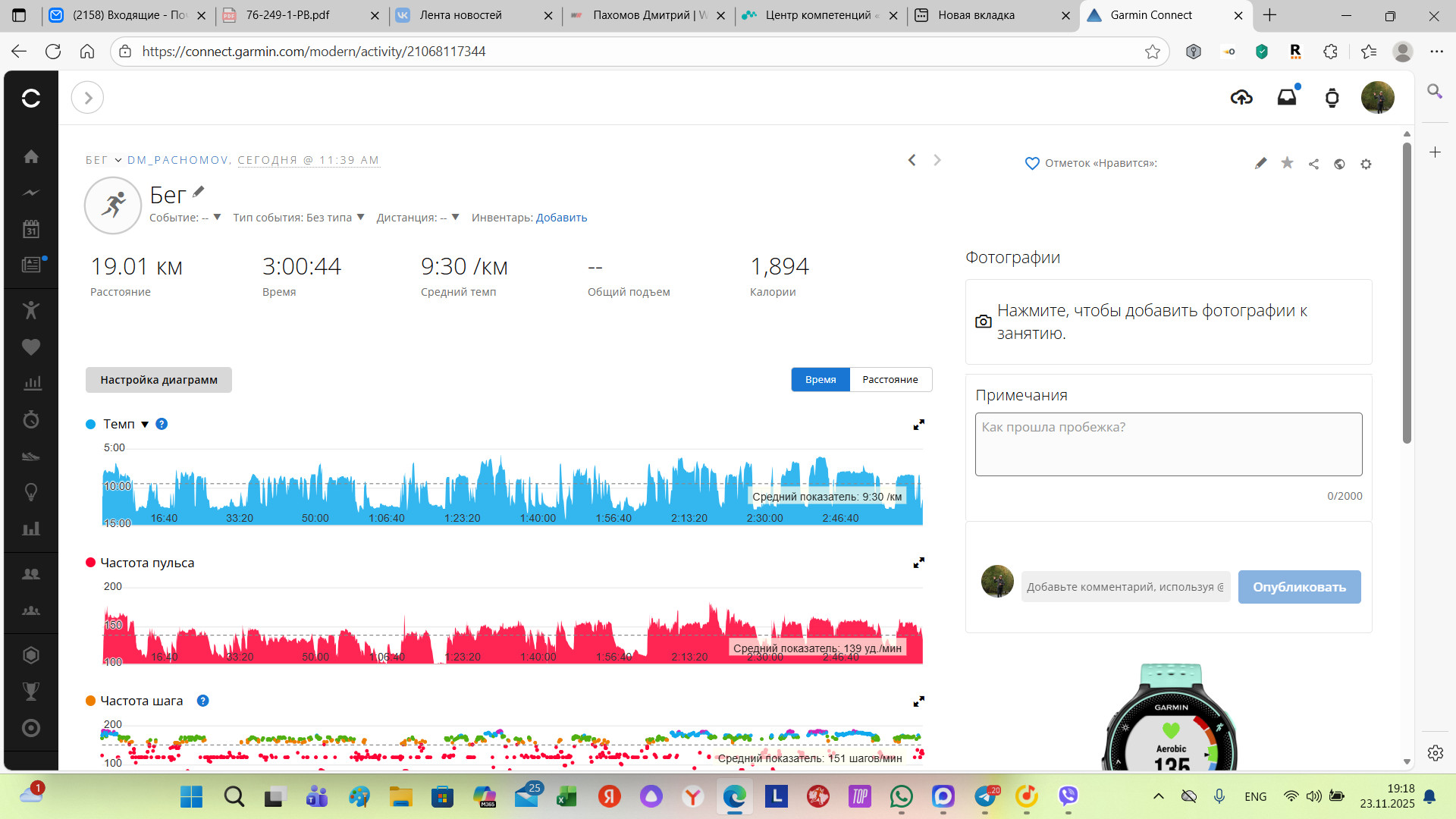Image resolution: width=1456 pixels, height=819 pixels.
Task: Click the comment input field
Action: point(1125,587)
